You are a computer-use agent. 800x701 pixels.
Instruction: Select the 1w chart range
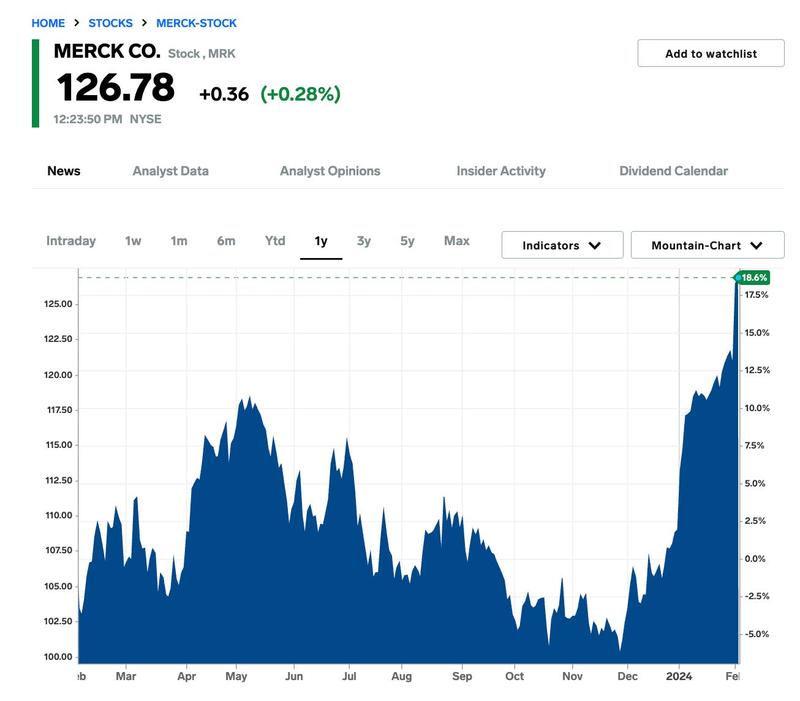point(133,241)
